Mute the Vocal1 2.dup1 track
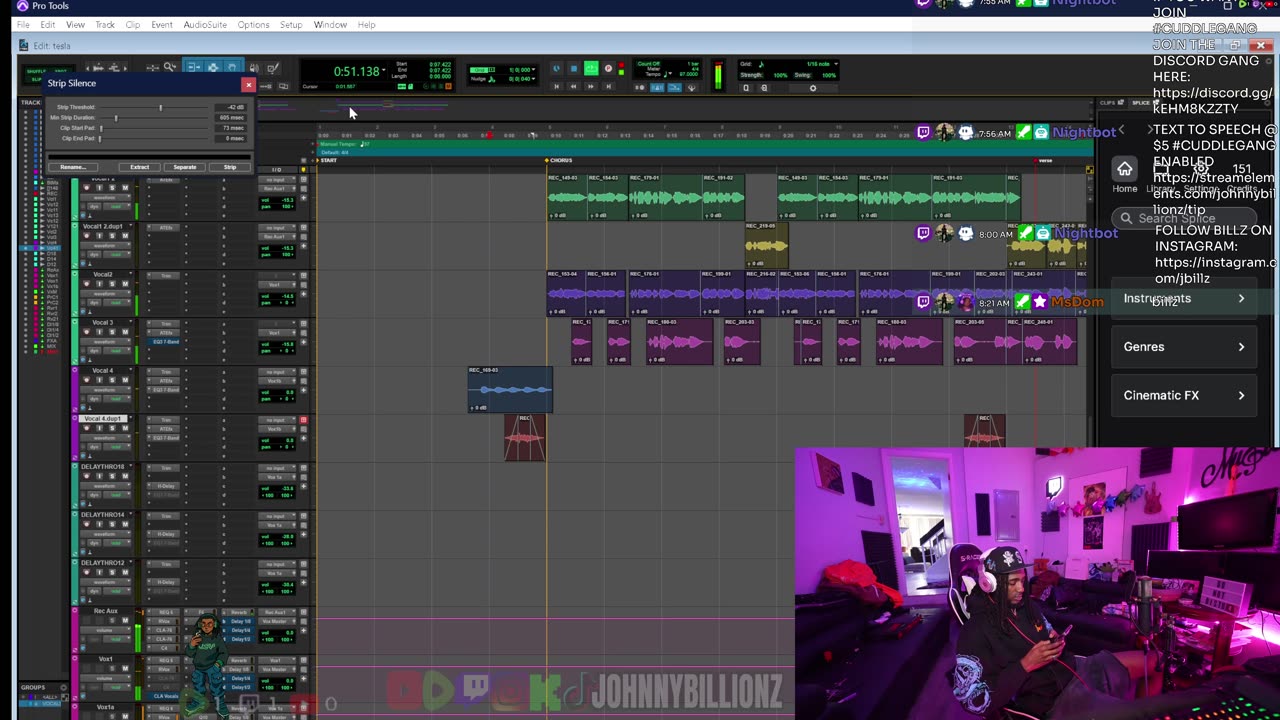 (x=125, y=236)
